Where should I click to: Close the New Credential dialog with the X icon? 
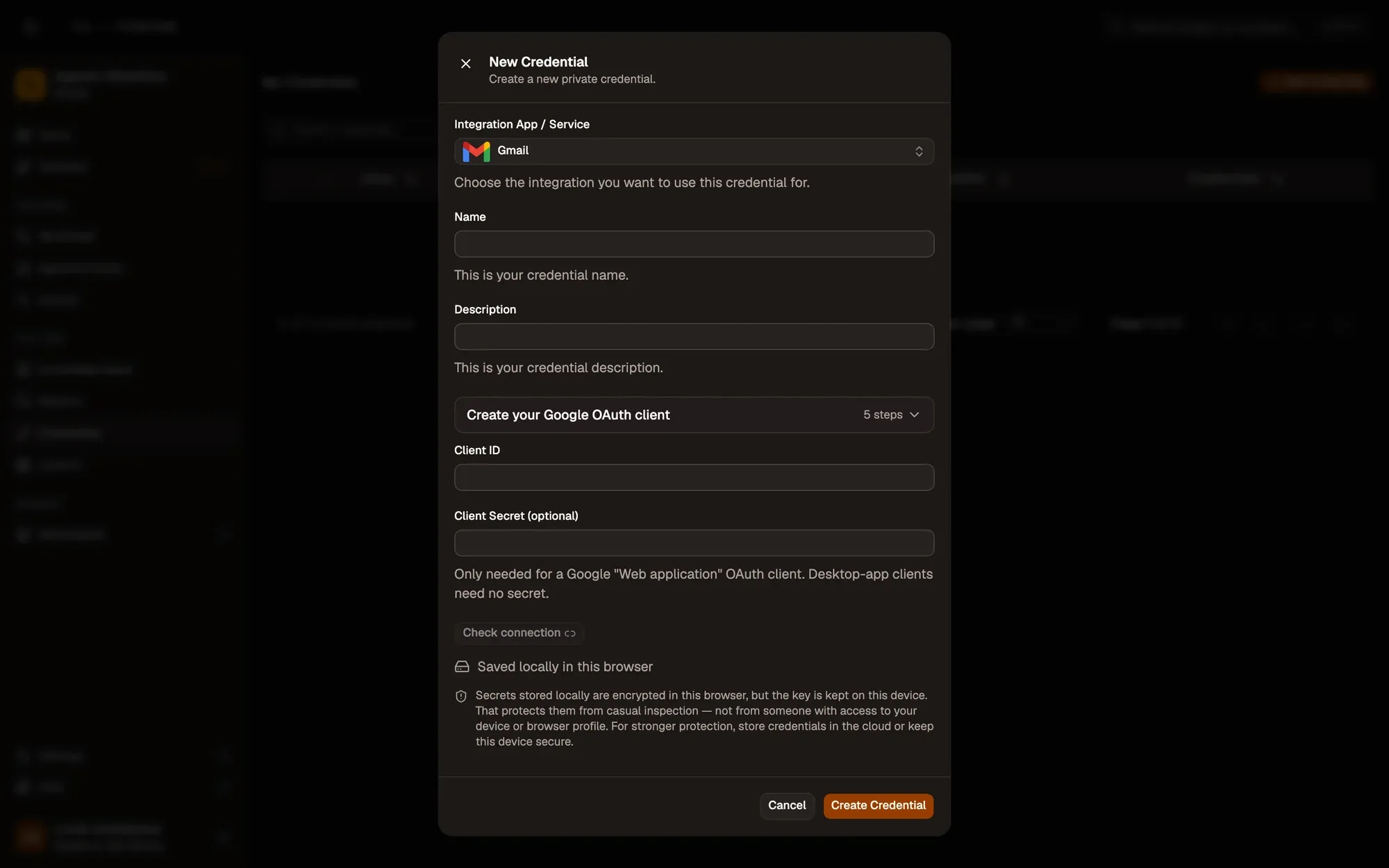point(466,63)
